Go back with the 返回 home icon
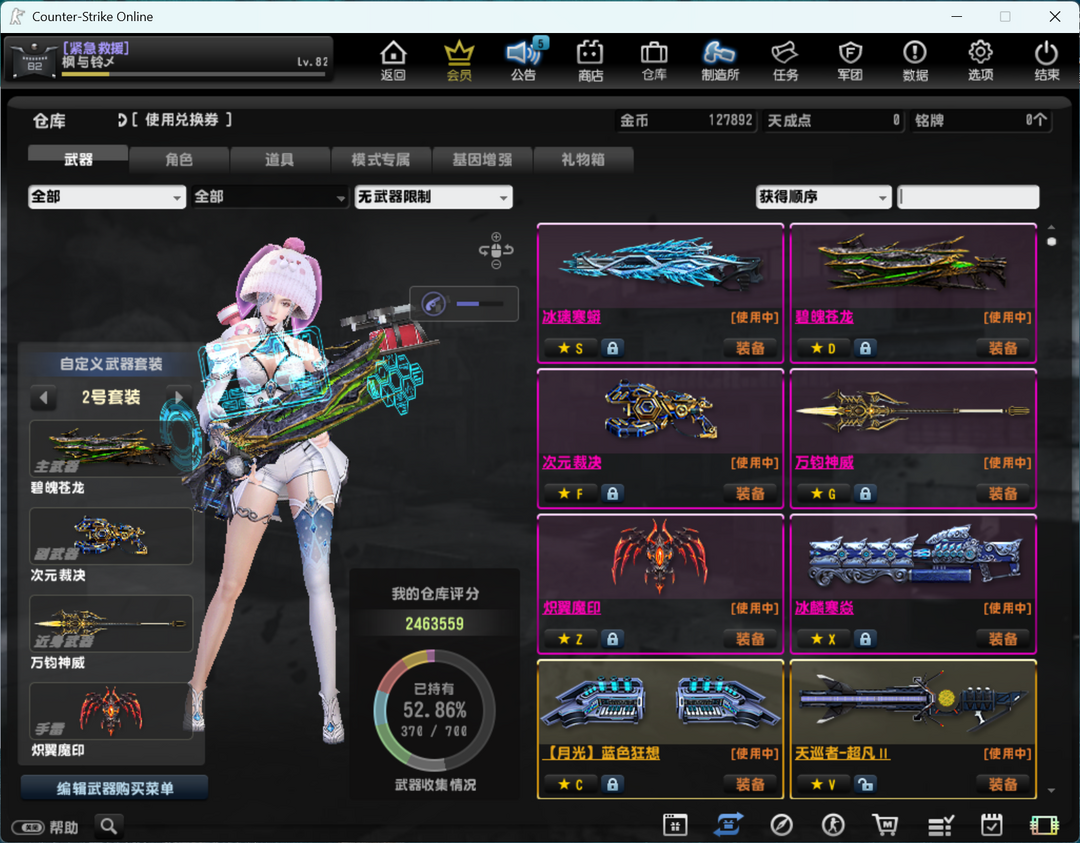The width and height of the screenshot is (1080, 843). coord(393,61)
